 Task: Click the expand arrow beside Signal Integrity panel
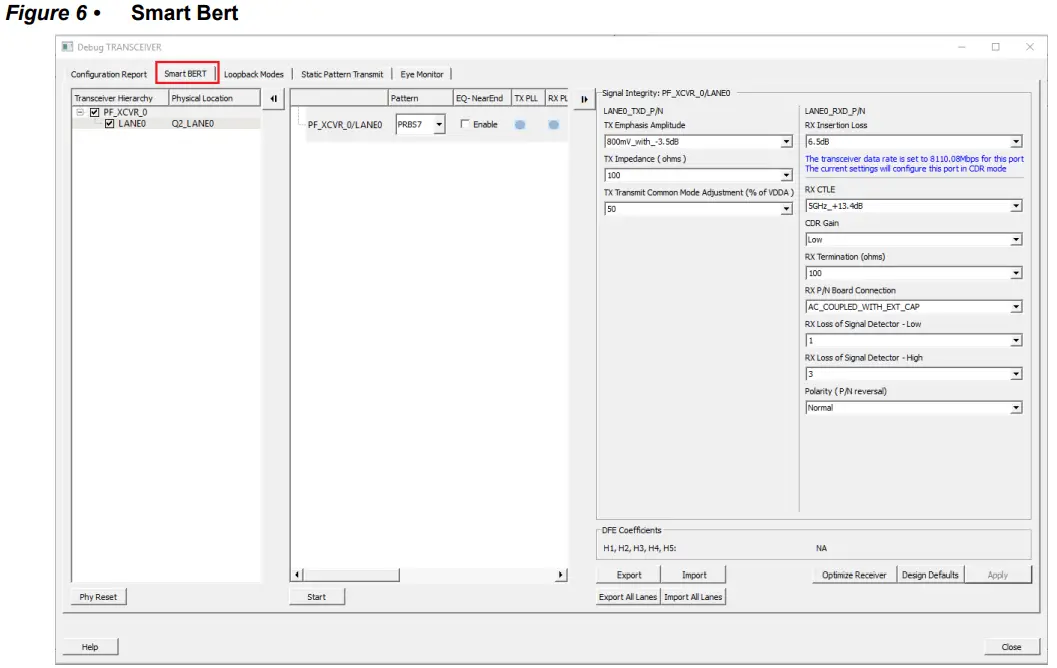[583, 97]
